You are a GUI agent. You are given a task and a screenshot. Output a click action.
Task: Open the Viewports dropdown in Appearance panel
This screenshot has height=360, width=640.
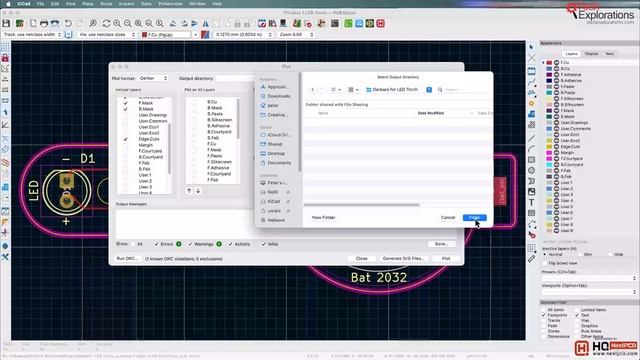[589, 292]
